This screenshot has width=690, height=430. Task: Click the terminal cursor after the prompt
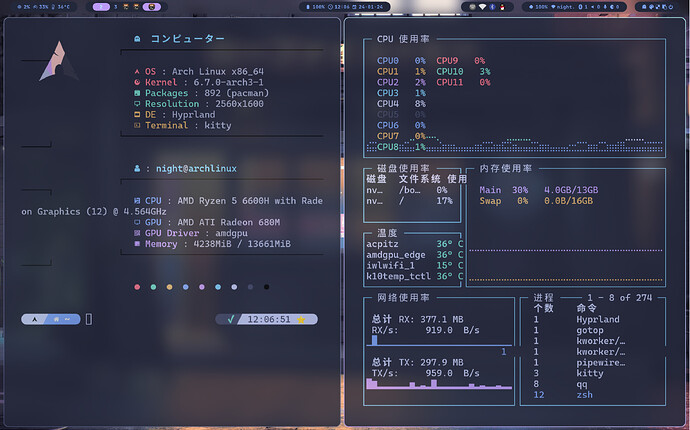point(89,319)
